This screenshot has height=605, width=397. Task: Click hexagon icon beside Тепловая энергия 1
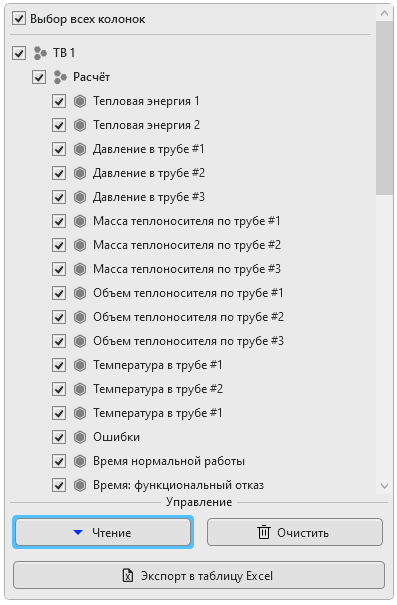(x=80, y=101)
